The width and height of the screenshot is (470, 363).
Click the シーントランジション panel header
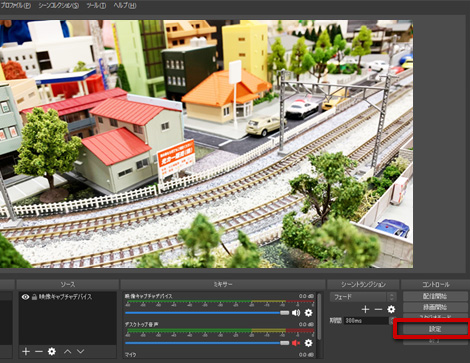click(x=363, y=284)
